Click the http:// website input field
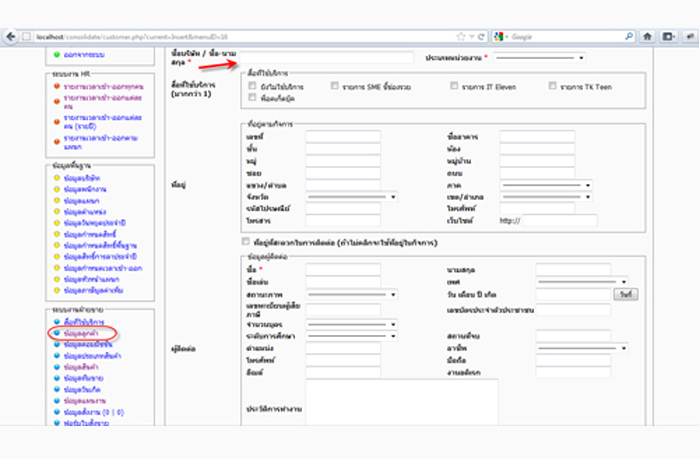Image resolution: width=700 pixels, height=459 pixels. (560, 220)
